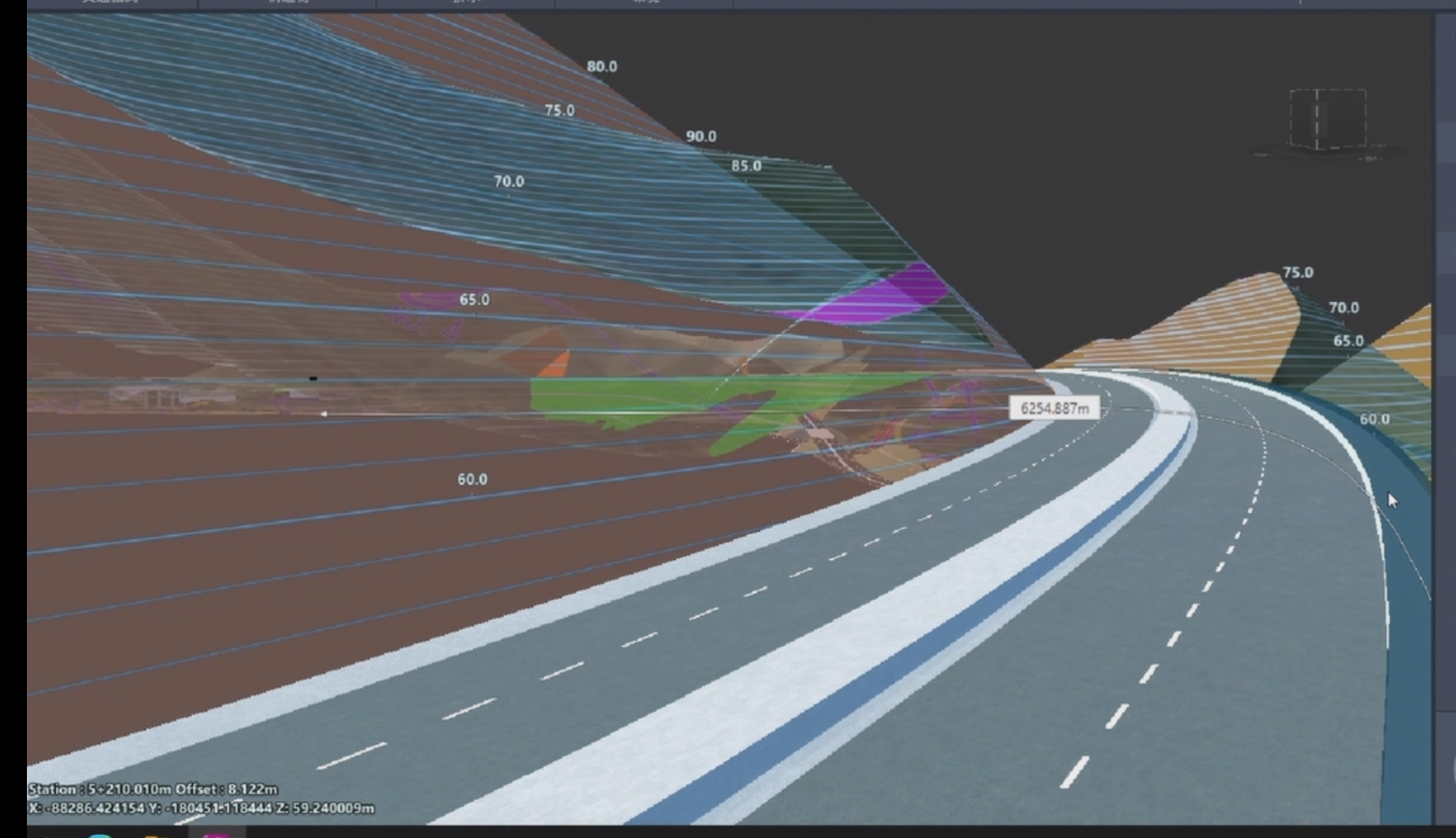Viewport: 1456px width, 838px height.
Task: Click the 85.0 contour elevation label
Action: point(746,165)
